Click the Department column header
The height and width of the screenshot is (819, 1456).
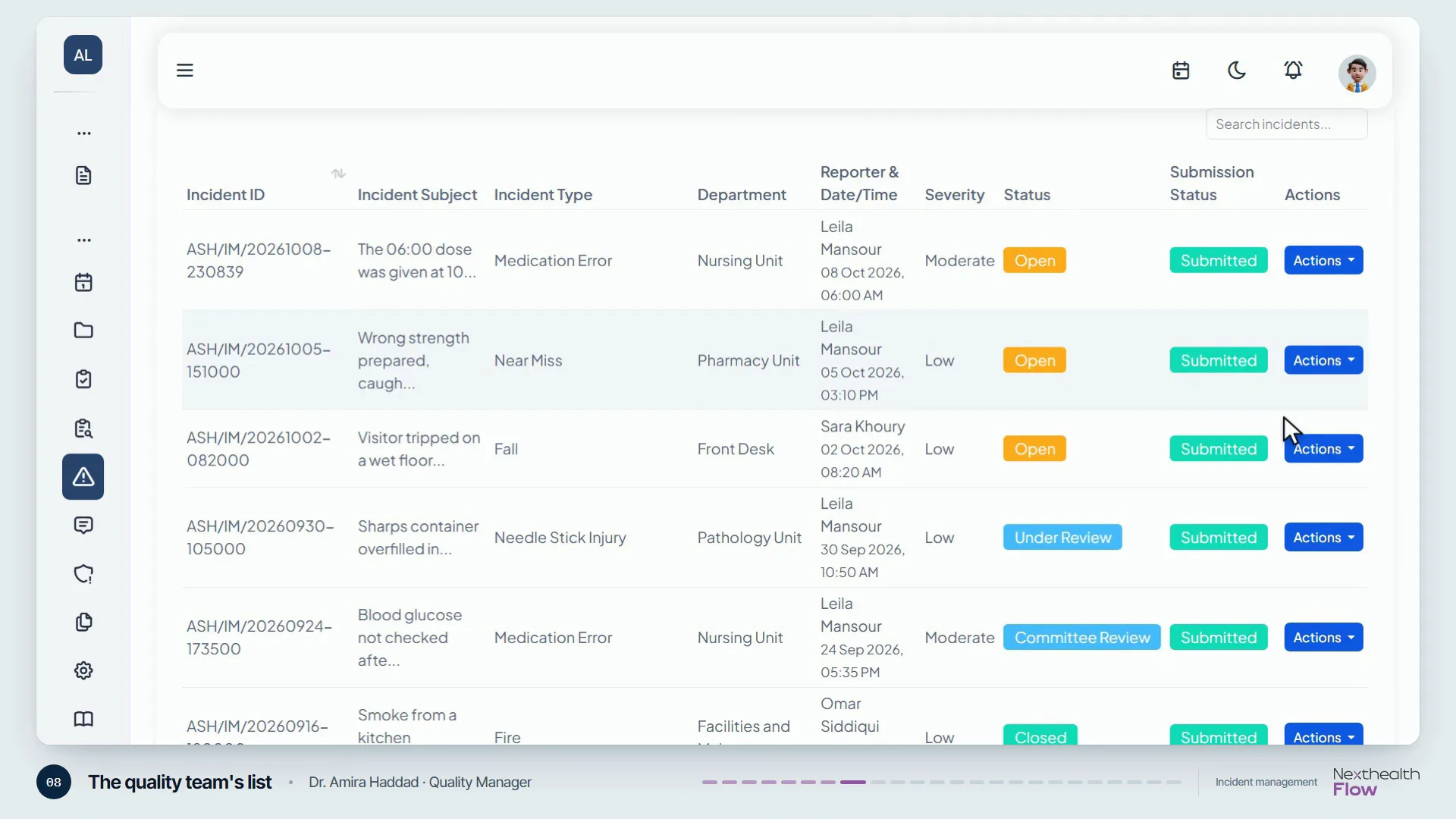tap(742, 195)
